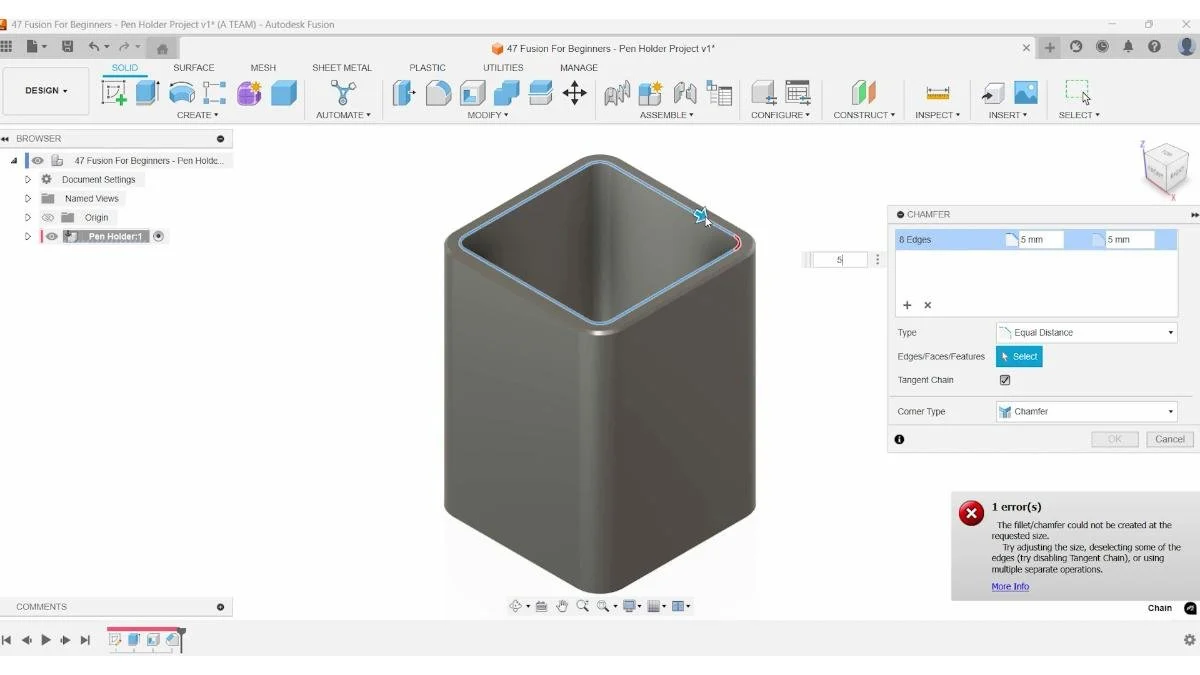
Task: Select the 8 Edges row
Action: 1036,240
